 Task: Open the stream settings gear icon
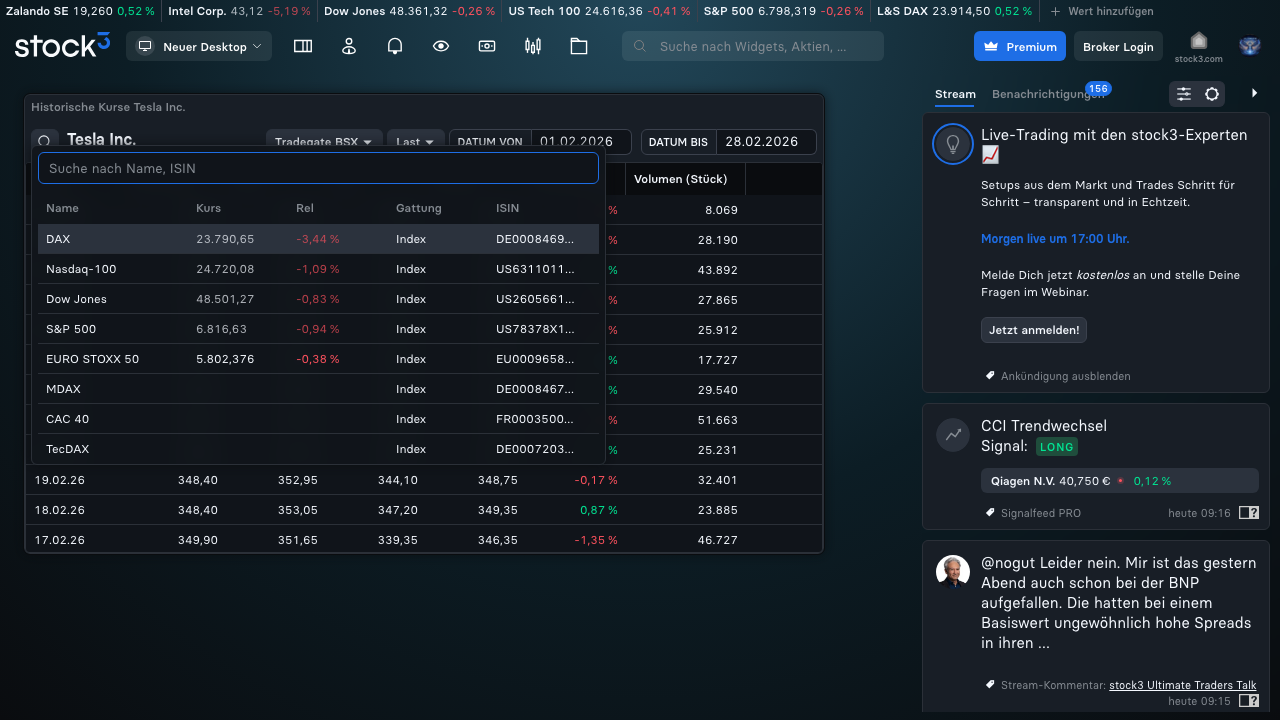pyautogui.click(x=1210, y=93)
